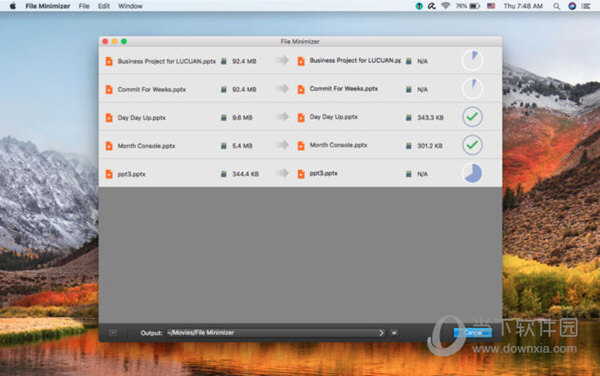Click green checkmark for Month Console.pptx
Viewport: 600px width, 376px height.
[x=472, y=145]
